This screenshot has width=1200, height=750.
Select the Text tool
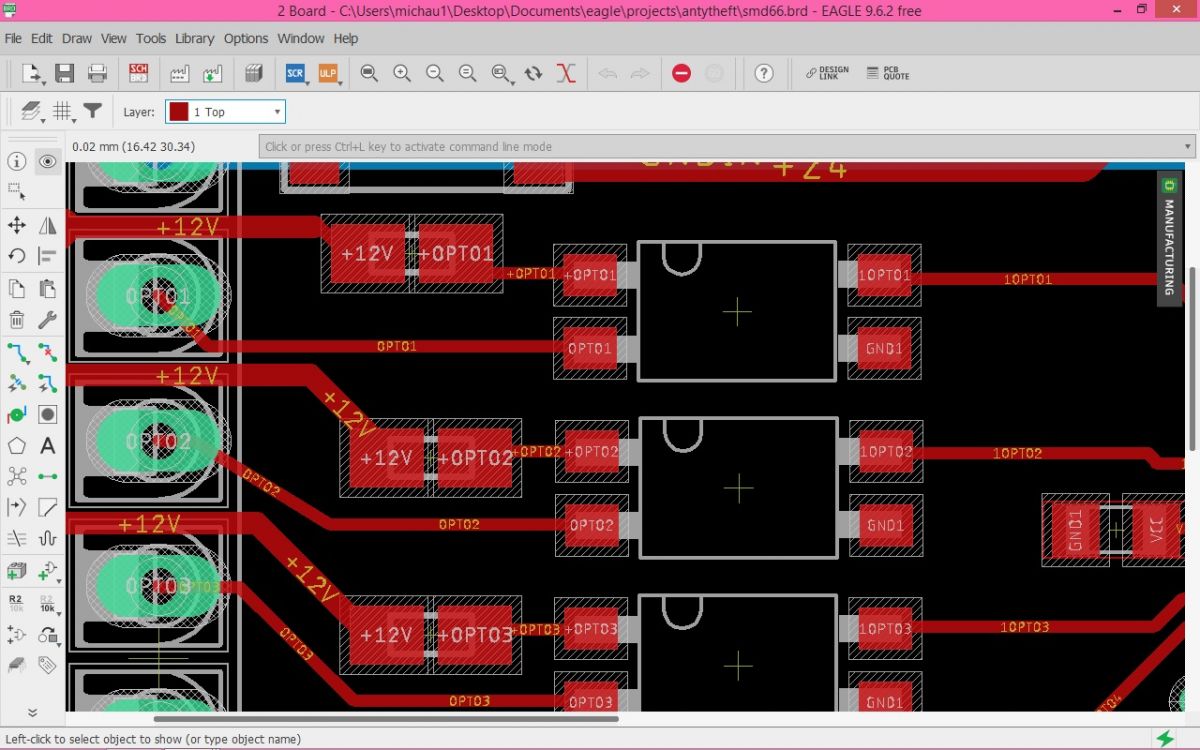(x=47, y=446)
